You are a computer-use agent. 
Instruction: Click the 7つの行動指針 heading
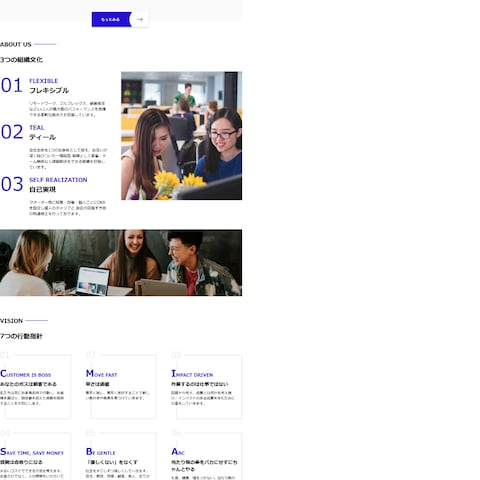pos(21,336)
